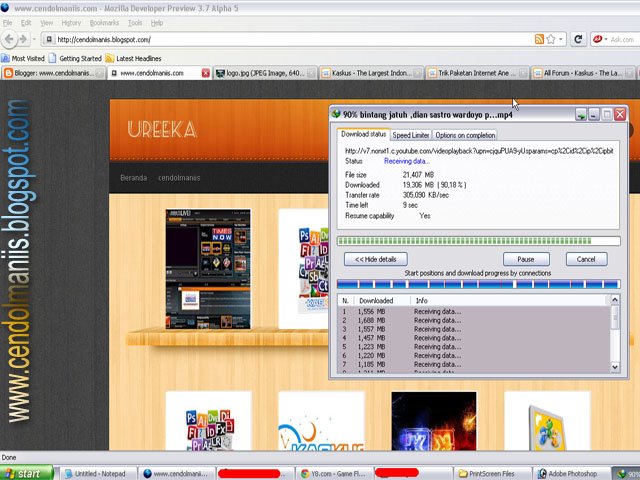Click the Hide details button
The image size is (640, 480).
click(376, 259)
